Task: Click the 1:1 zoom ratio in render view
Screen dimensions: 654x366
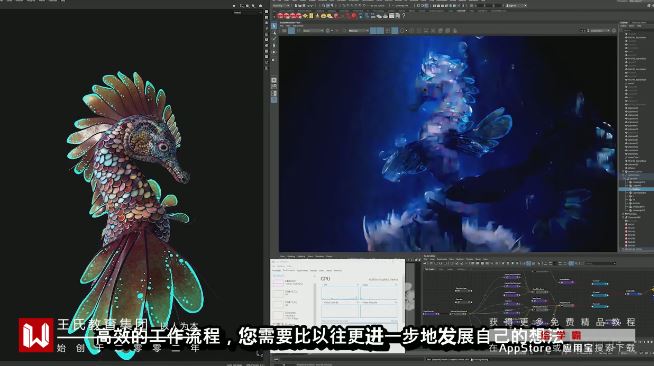Action: 583,30
